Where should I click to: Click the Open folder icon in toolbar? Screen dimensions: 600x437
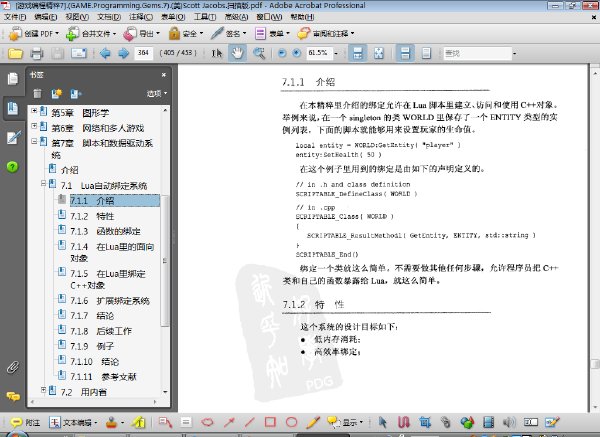15,53
